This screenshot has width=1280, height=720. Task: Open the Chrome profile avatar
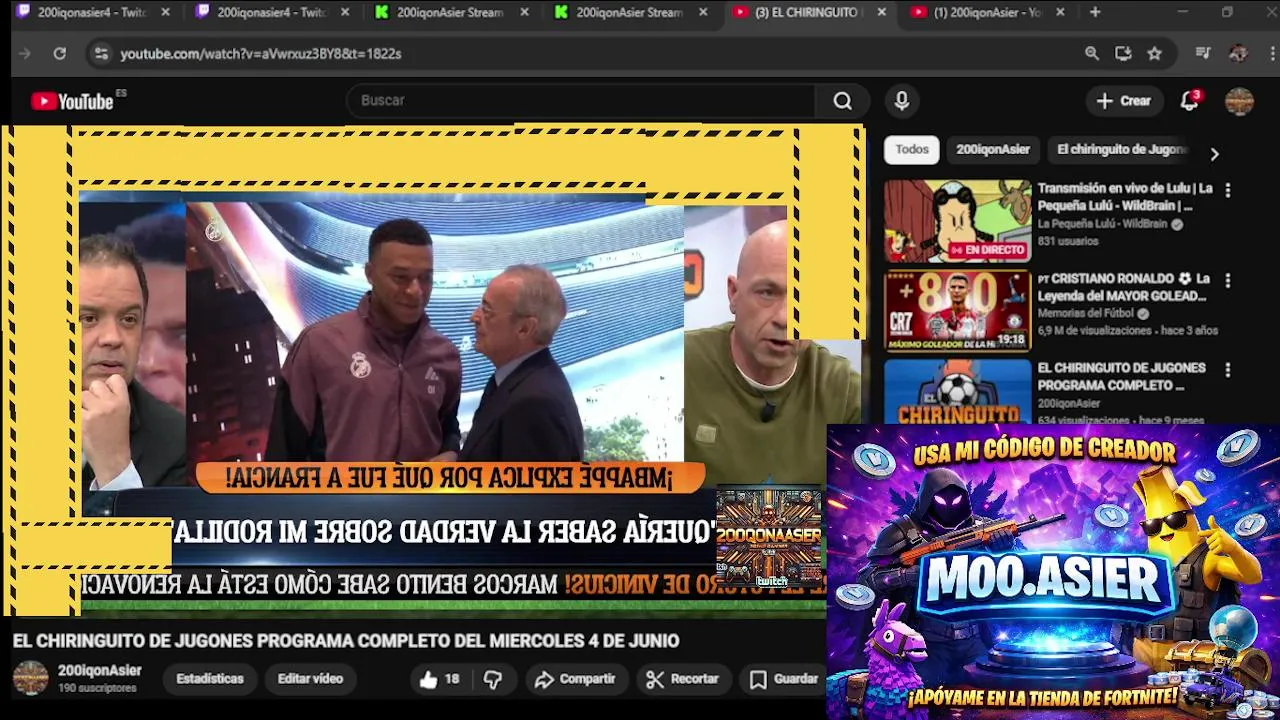[1238, 54]
